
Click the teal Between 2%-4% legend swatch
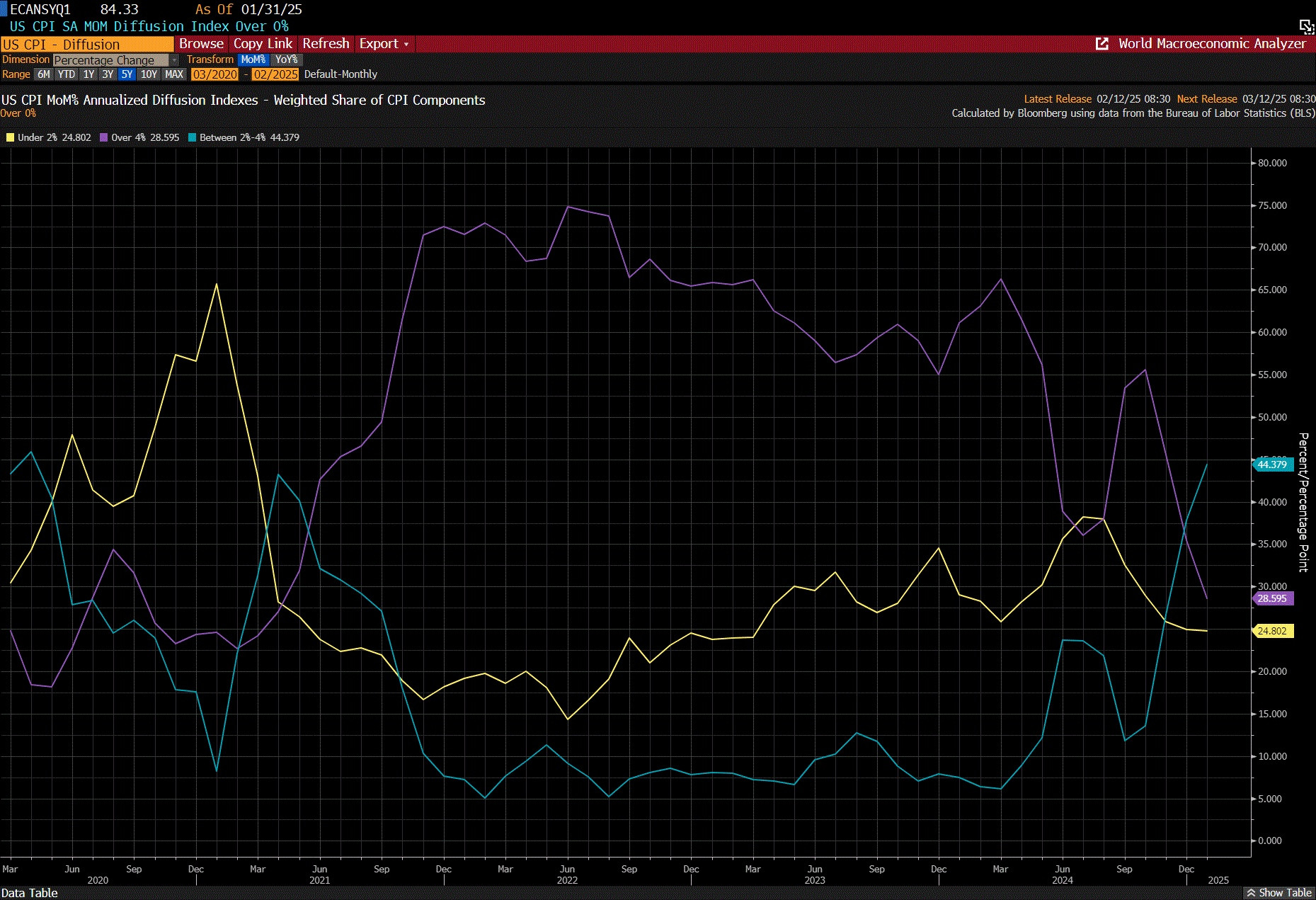[x=193, y=137]
